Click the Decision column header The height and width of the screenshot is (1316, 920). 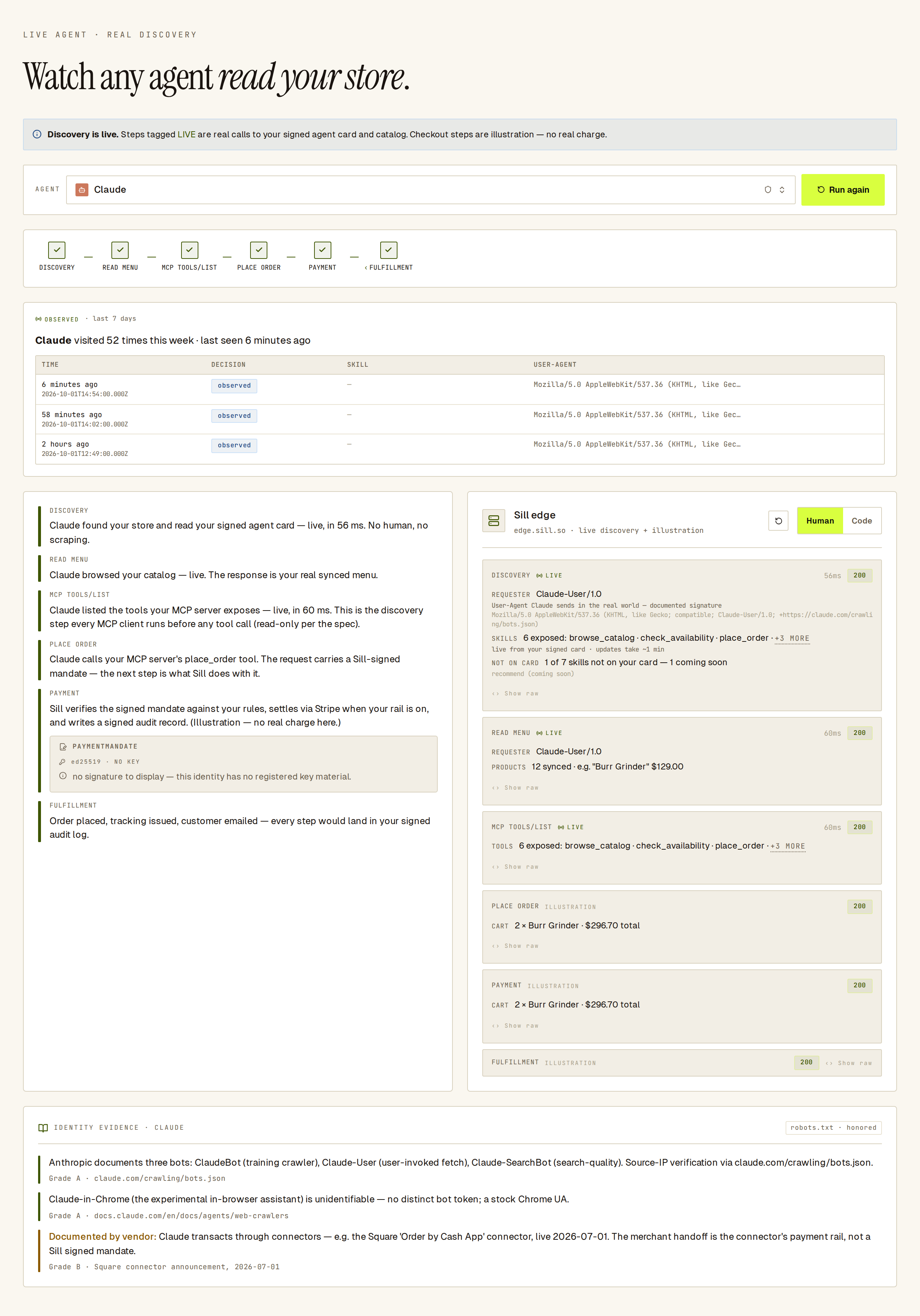tap(228, 365)
